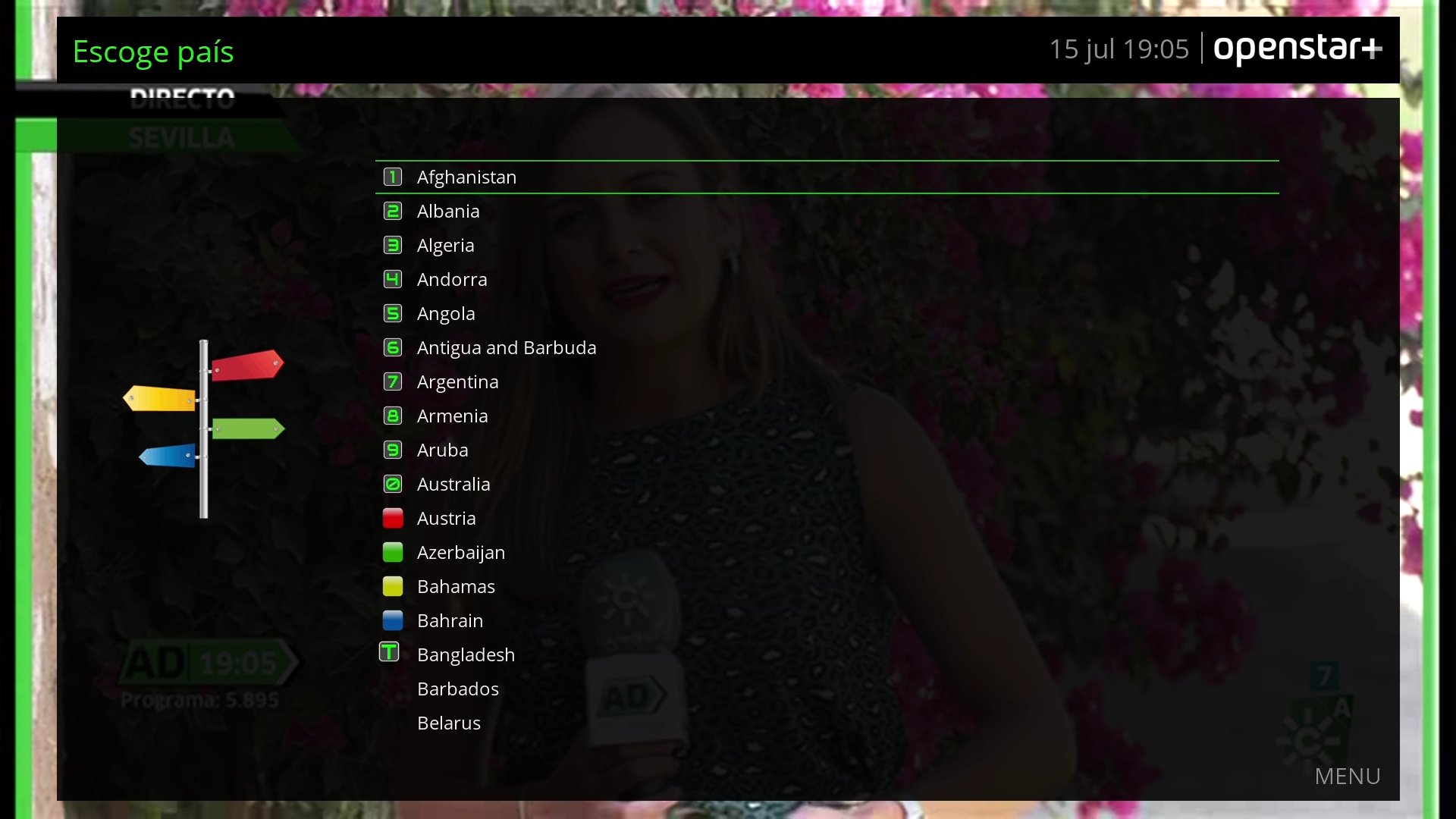This screenshot has height=819, width=1456.
Task: Choose Aruba in the country list
Action: 442,450
